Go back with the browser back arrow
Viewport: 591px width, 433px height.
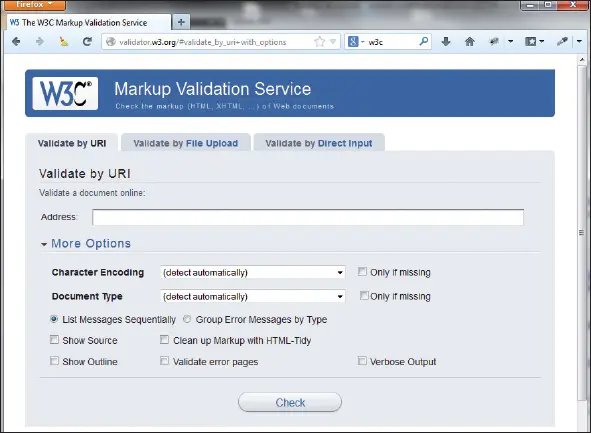pyautogui.click(x=16, y=41)
